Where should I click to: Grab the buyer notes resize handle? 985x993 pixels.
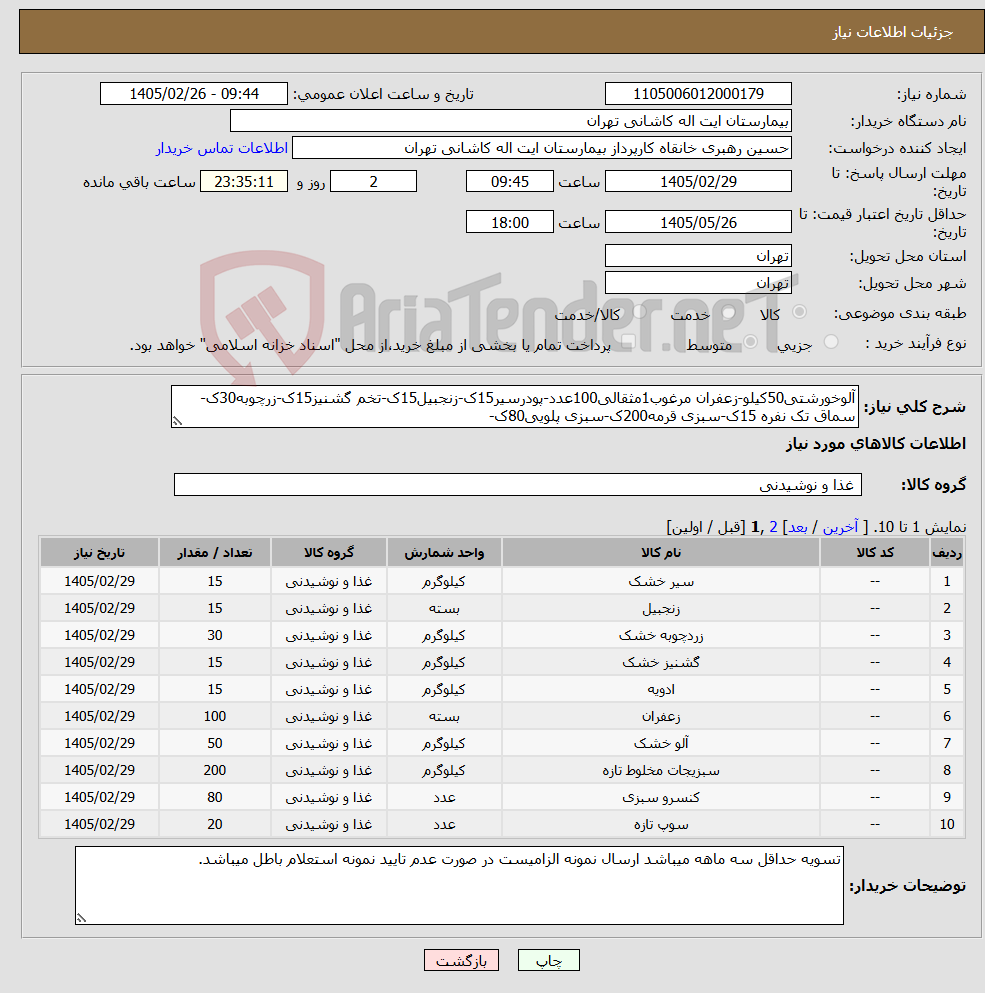[81, 918]
